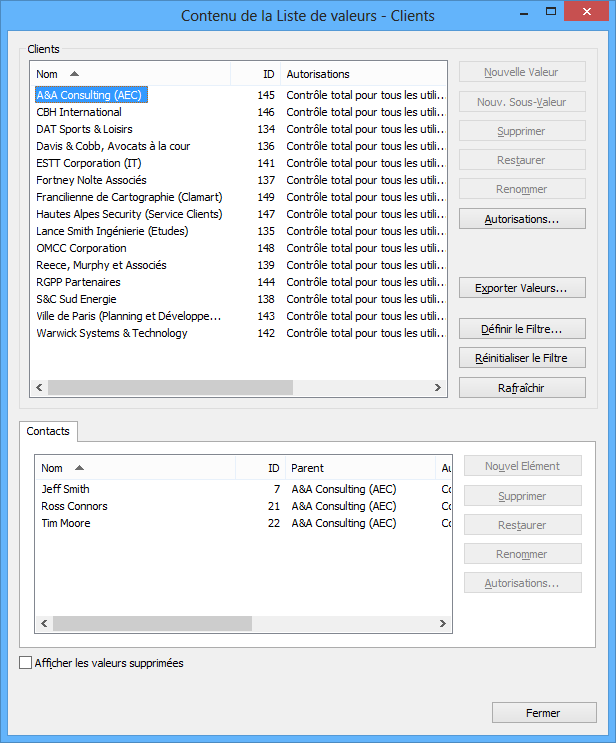Select contact Ross Connors
Screen dimensions: 616x743
click(x=74, y=506)
